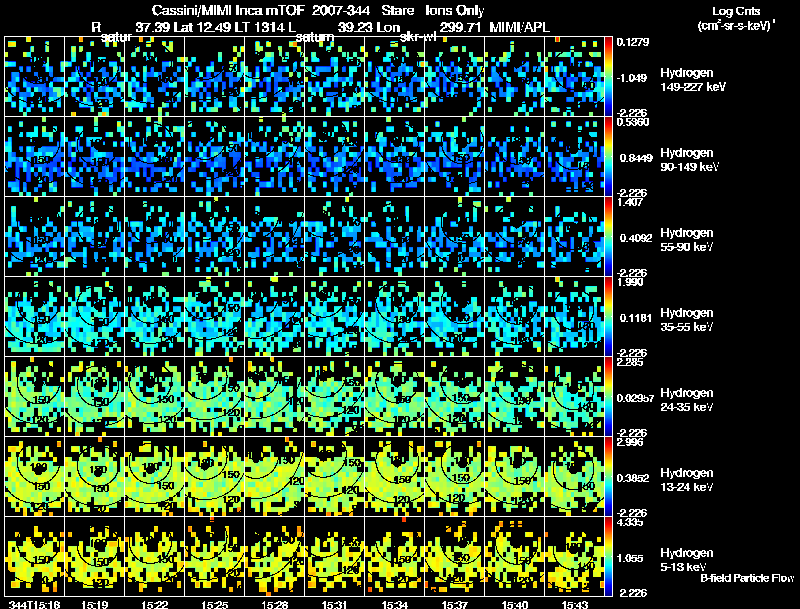This screenshot has width=800, height=609.
Task: Click the 15:34 time label
Action: (x=395, y=604)
